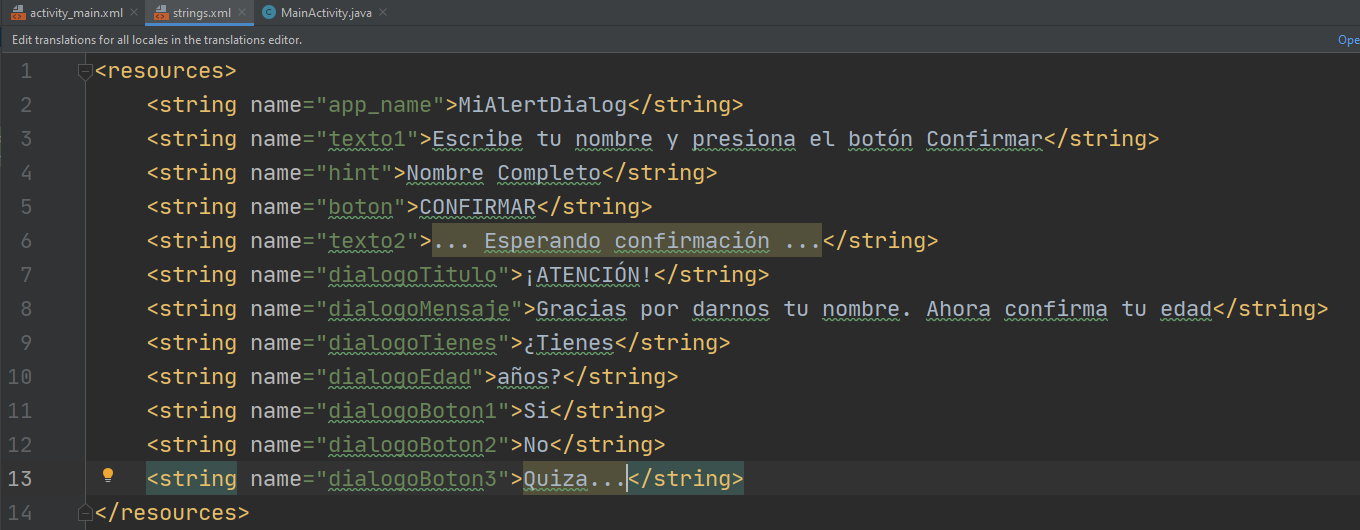Switch to the MainActivity.java tab
The height and width of the screenshot is (530, 1360).
coord(327,13)
